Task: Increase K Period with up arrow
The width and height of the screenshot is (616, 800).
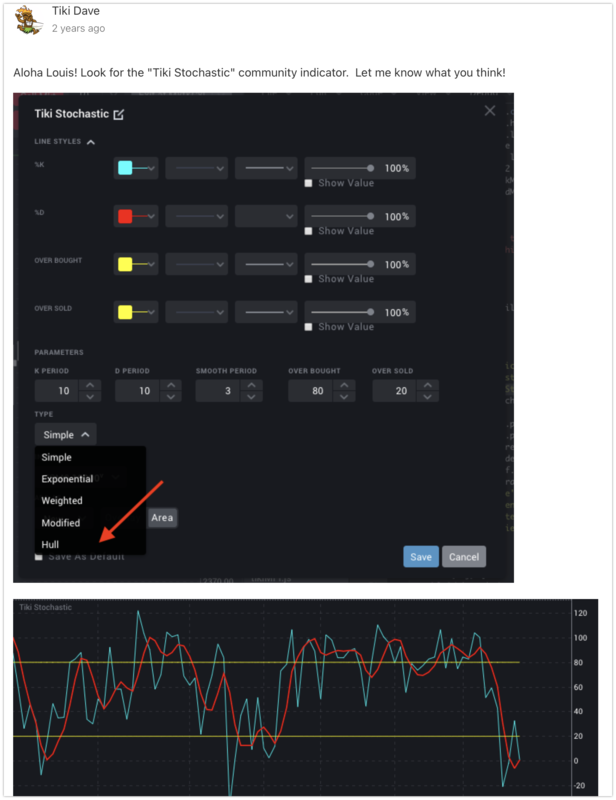Action: tap(90, 385)
